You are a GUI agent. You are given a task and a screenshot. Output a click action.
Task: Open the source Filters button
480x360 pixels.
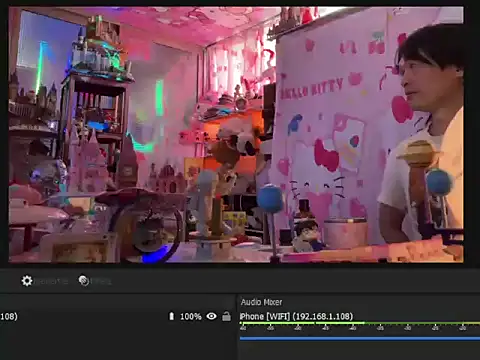[x=95, y=281]
